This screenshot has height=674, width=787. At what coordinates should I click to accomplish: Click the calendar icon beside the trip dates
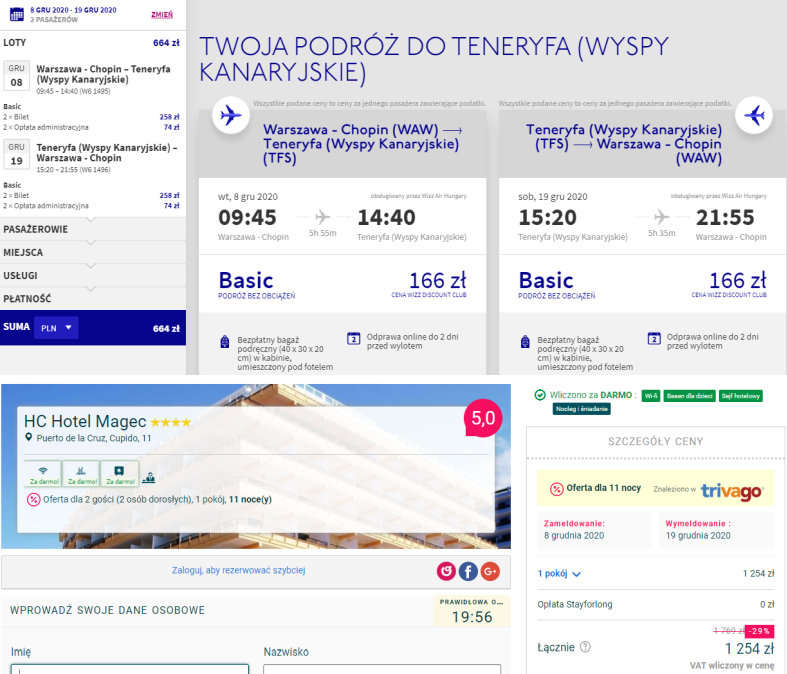pos(17,14)
